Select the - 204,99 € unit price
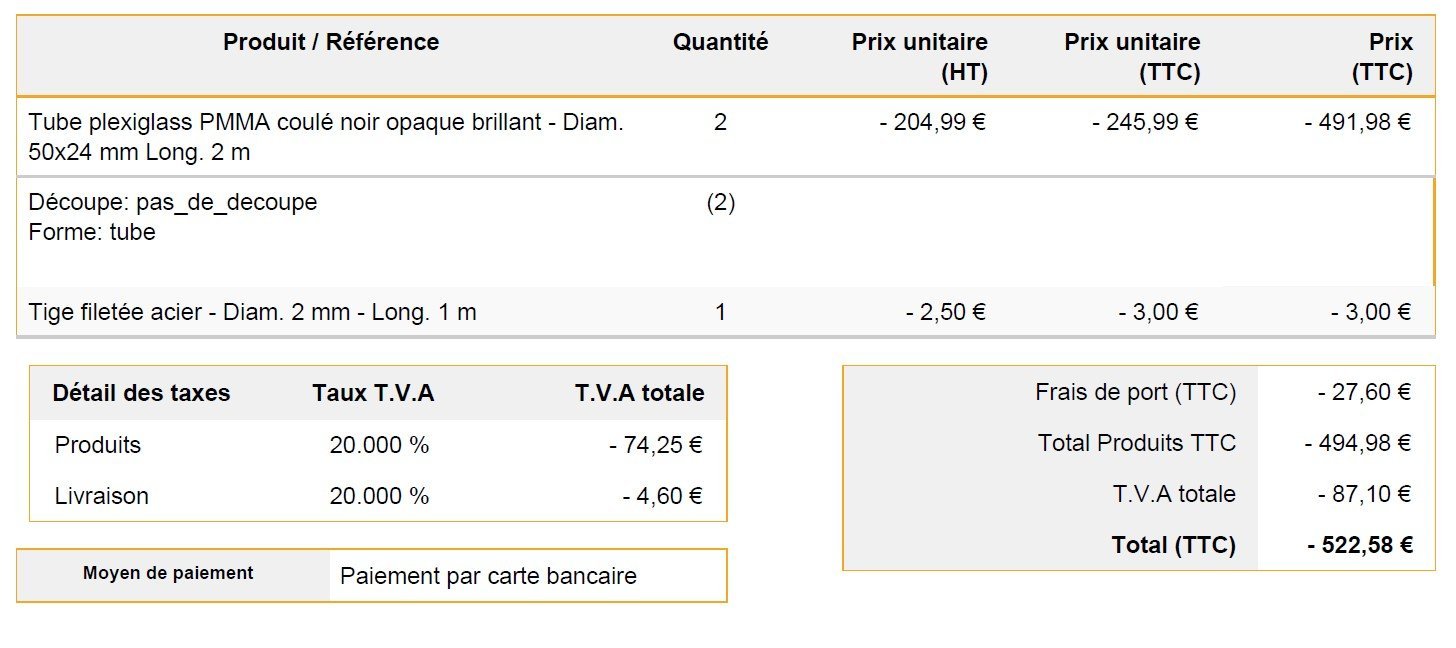The width and height of the screenshot is (1456, 648). pos(933,122)
